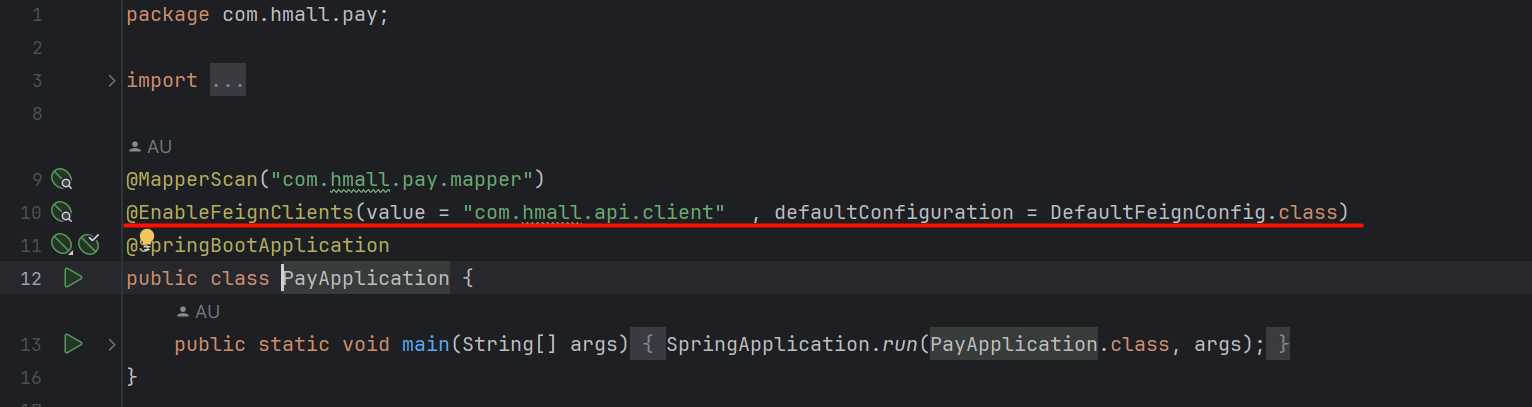Click the Spring bean gutter icon beside @EnableFeignClients
This screenshot has width=1532, height=407.
click(x=62, y=212)
